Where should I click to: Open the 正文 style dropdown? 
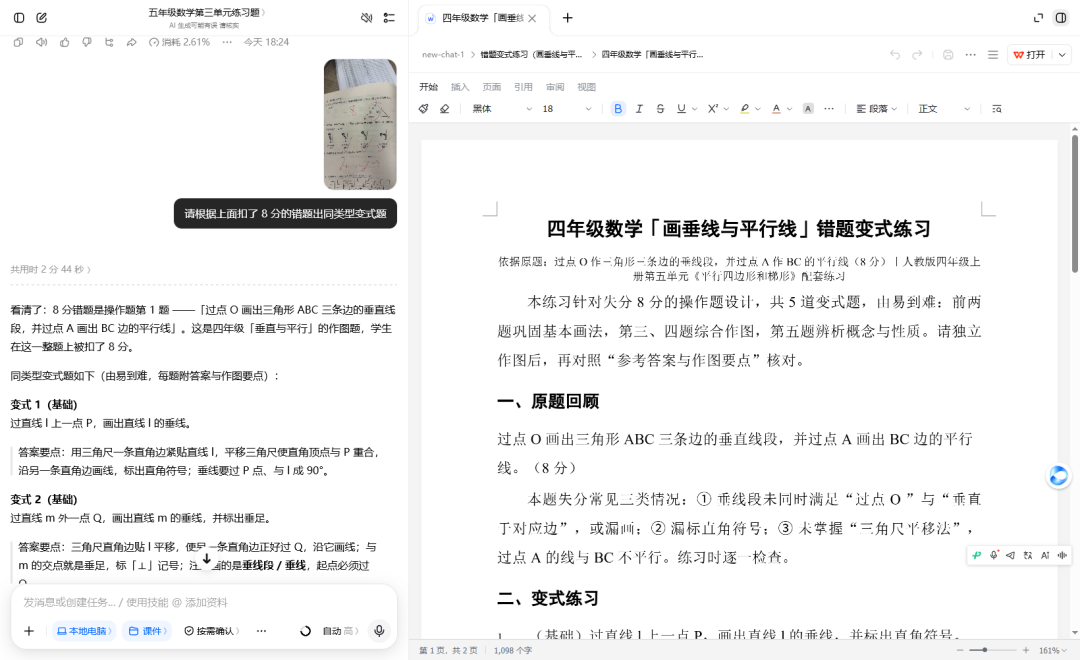point(944,109)
